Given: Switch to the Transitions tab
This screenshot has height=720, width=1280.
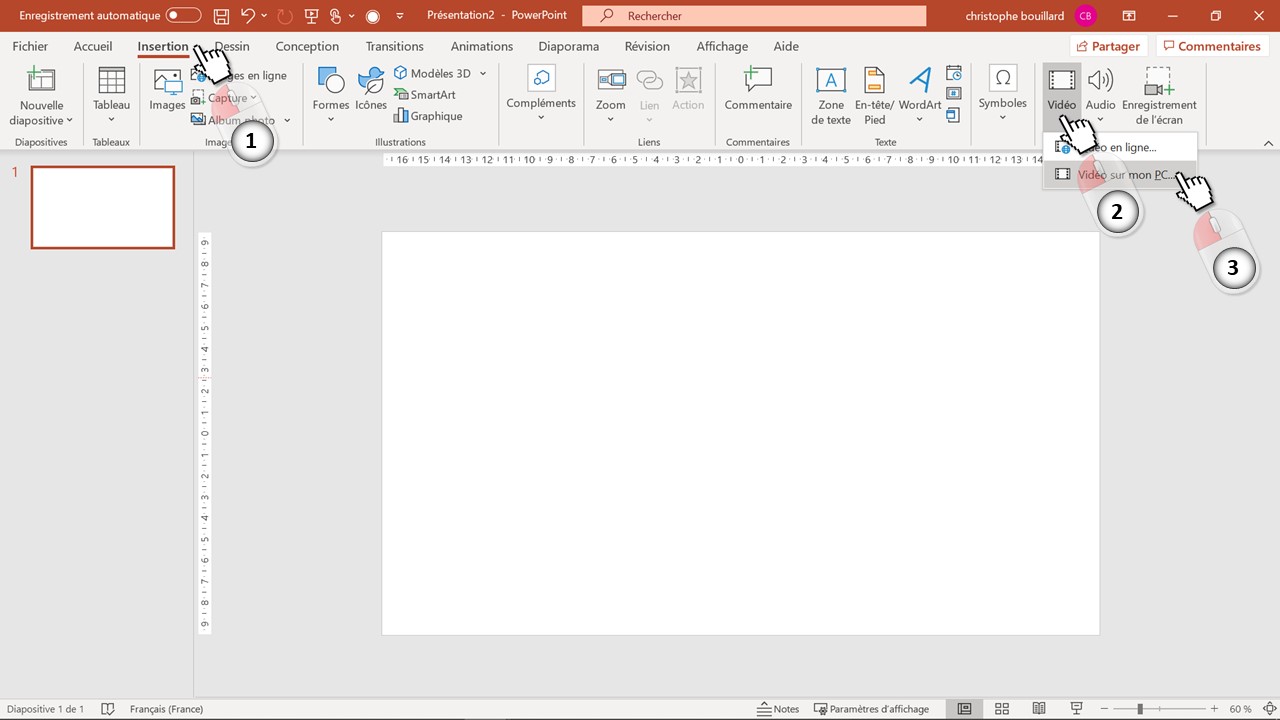Looking at the screenshot, I should click(395, 46).
